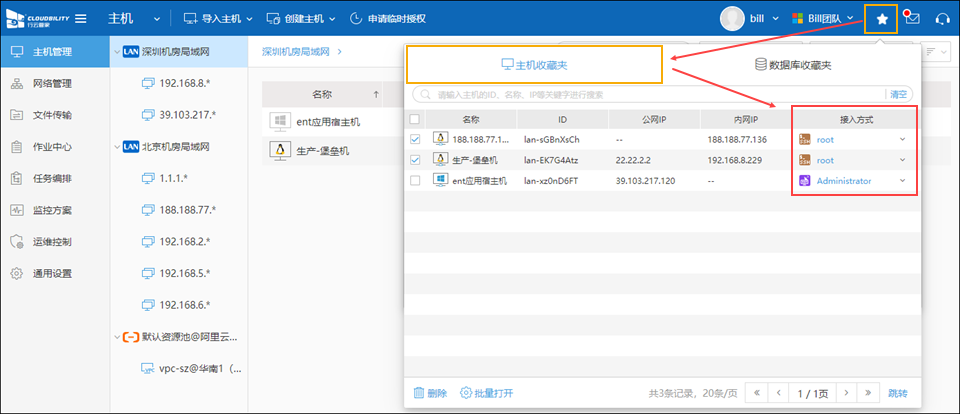Viewport: 960px width, 414px height.
Task: Open 监控方案 in the sidebar
Action: [x=51, y=211]
